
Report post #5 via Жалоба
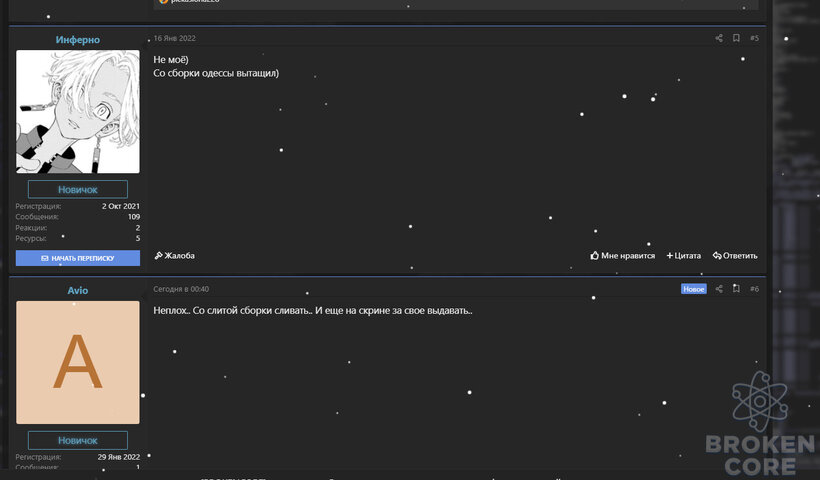[175, 256]
